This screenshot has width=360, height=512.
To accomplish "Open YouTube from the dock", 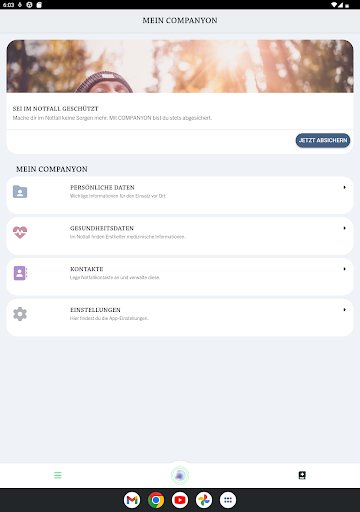I will (x=180, y=500).
